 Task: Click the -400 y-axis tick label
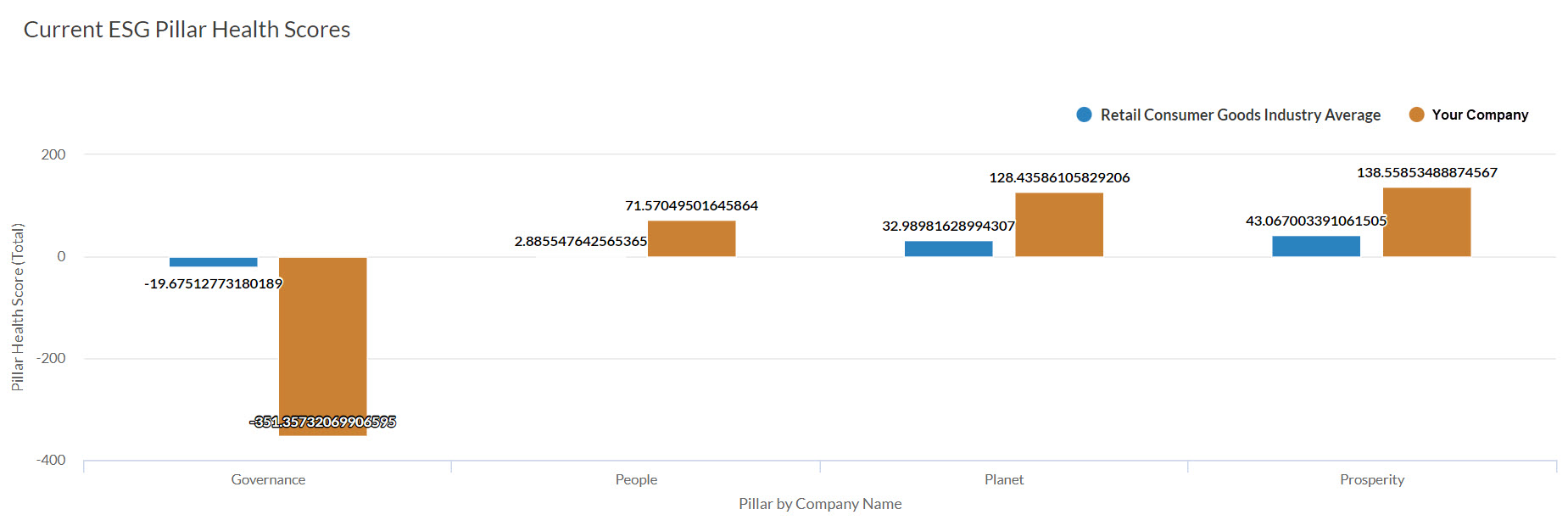tap(50, 460)
